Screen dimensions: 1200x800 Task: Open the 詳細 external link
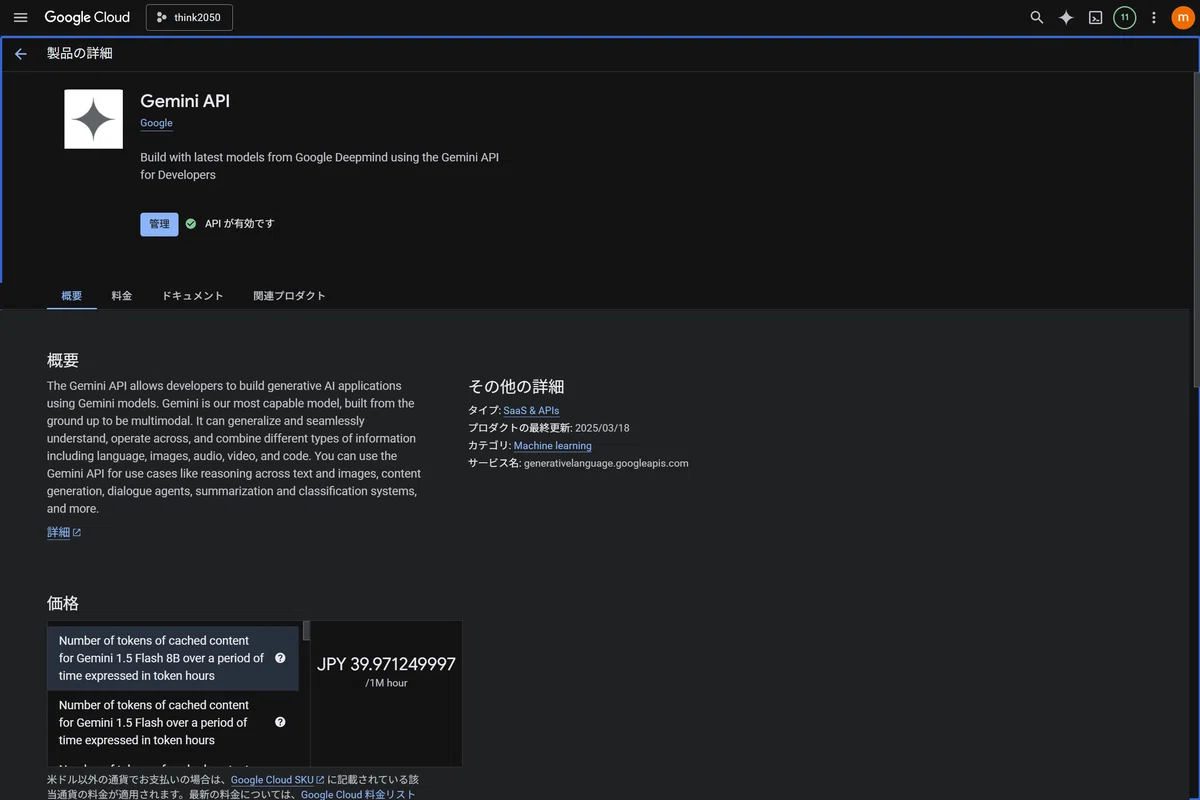pyautogui.click(x=64, y=533)
